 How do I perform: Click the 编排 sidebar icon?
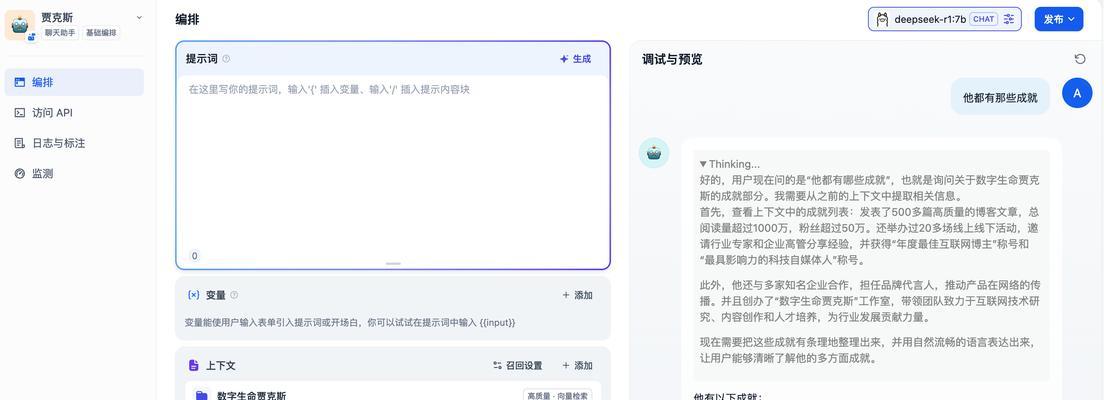(20, 82)
